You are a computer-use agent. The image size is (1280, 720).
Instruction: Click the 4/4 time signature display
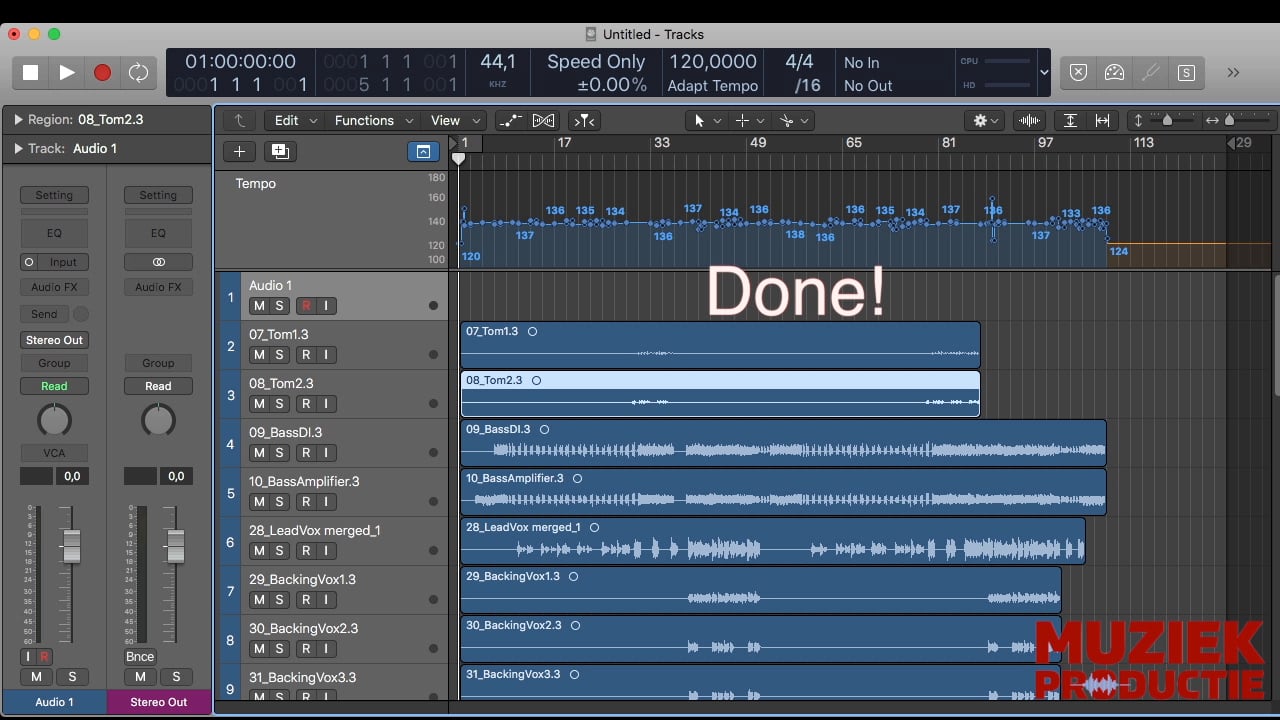click(x=799, y=62)
